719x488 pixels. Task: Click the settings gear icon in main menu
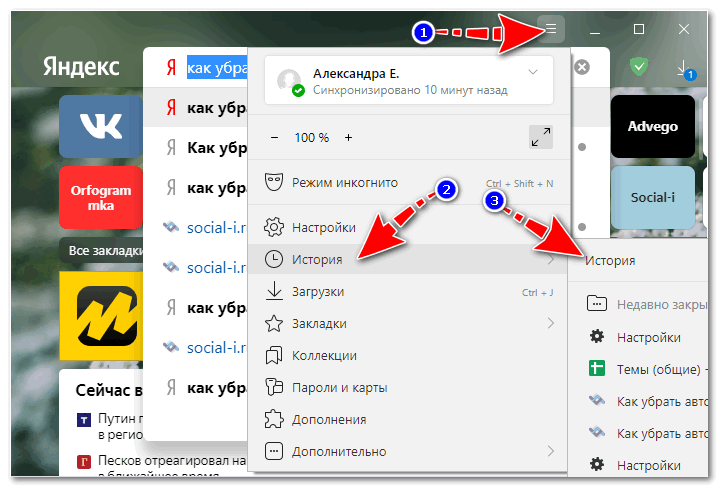pyautogui.click(x=274, y=227)
